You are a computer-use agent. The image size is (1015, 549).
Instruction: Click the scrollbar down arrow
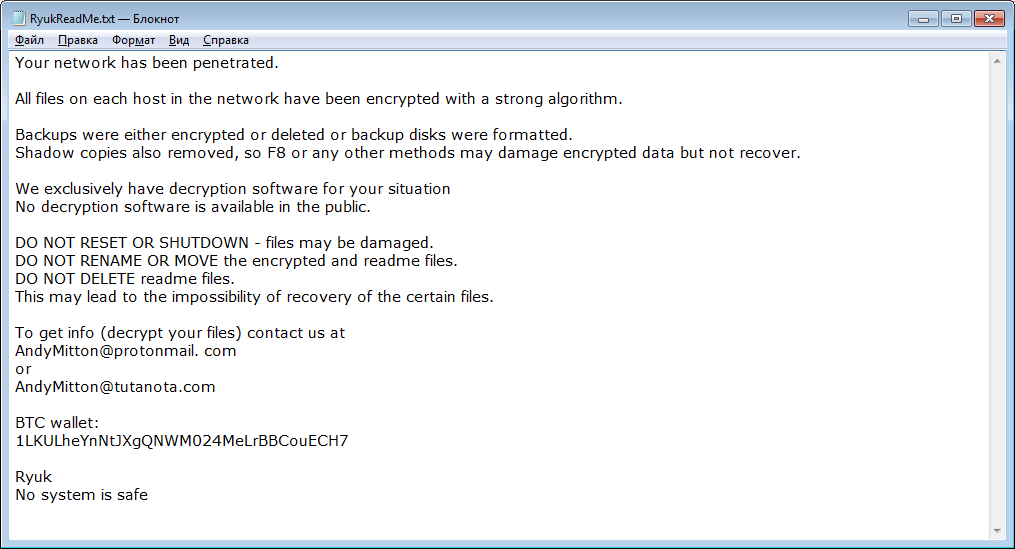pos(997,530)
